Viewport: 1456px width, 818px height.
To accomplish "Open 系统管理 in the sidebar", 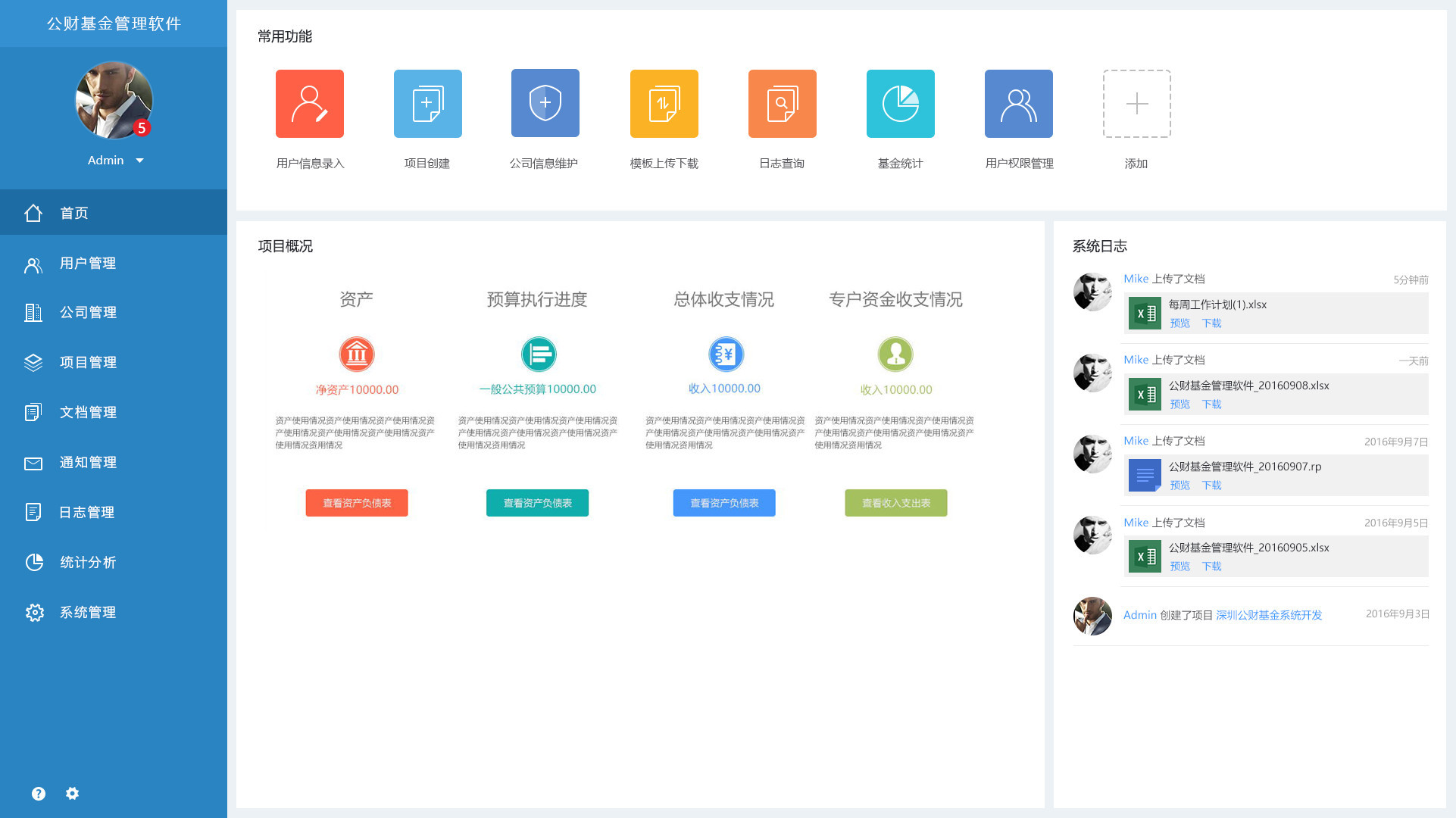I will click(x=88, y=612).
